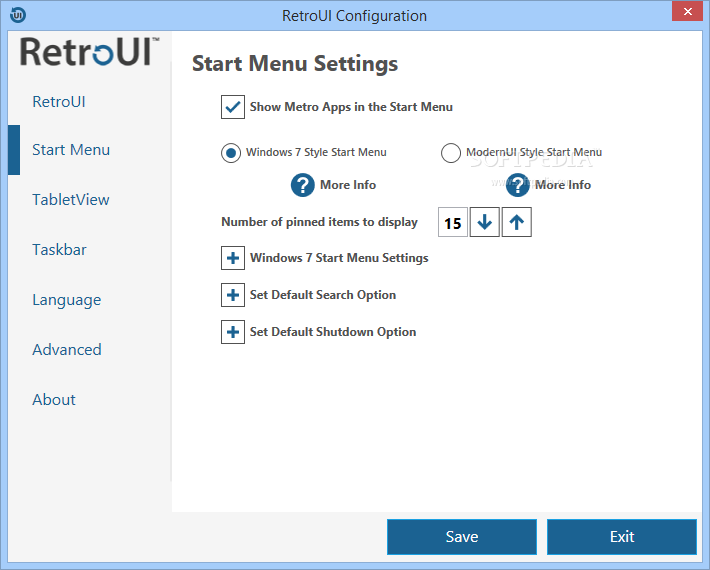The width and height of the screenshot is (710, 570).
Task: Open the Language section
Action: coord(67,300)
